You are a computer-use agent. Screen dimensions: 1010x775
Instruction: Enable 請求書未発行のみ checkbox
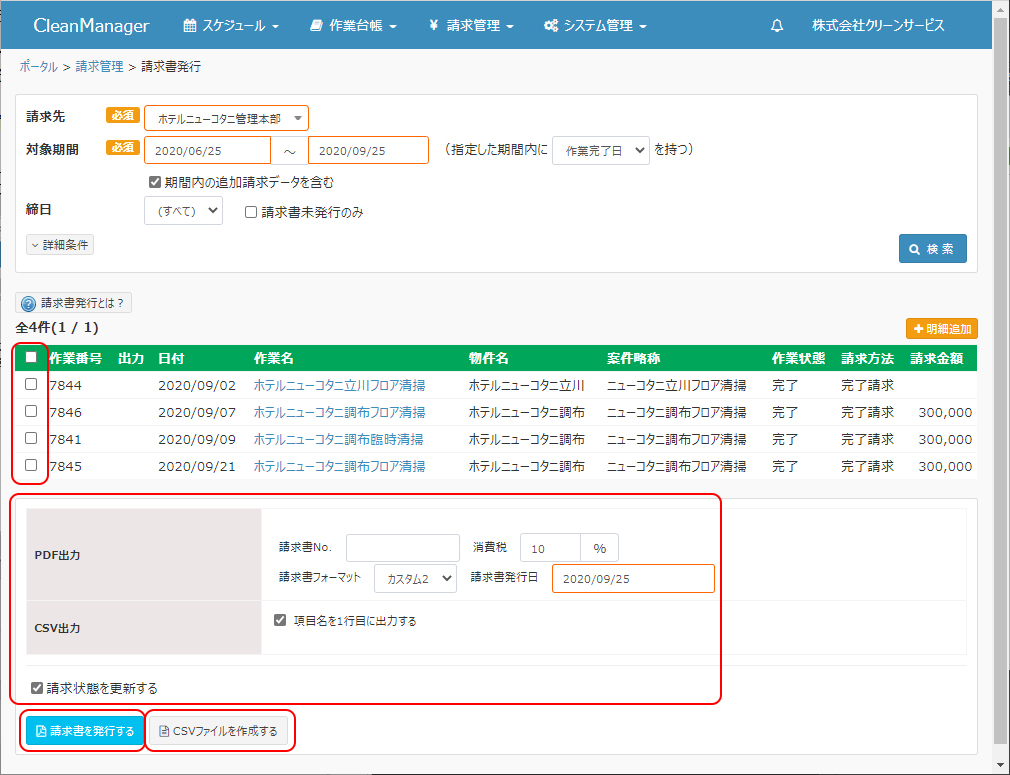click(252, 212)
